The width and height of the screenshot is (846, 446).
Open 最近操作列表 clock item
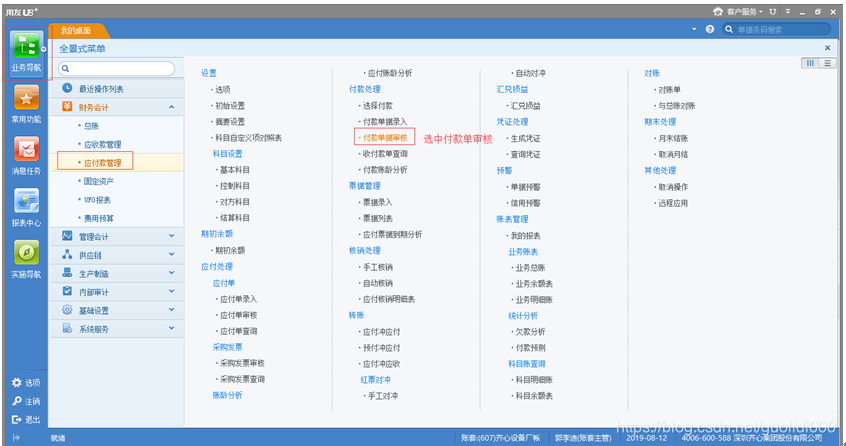click(x=117, y=88)
